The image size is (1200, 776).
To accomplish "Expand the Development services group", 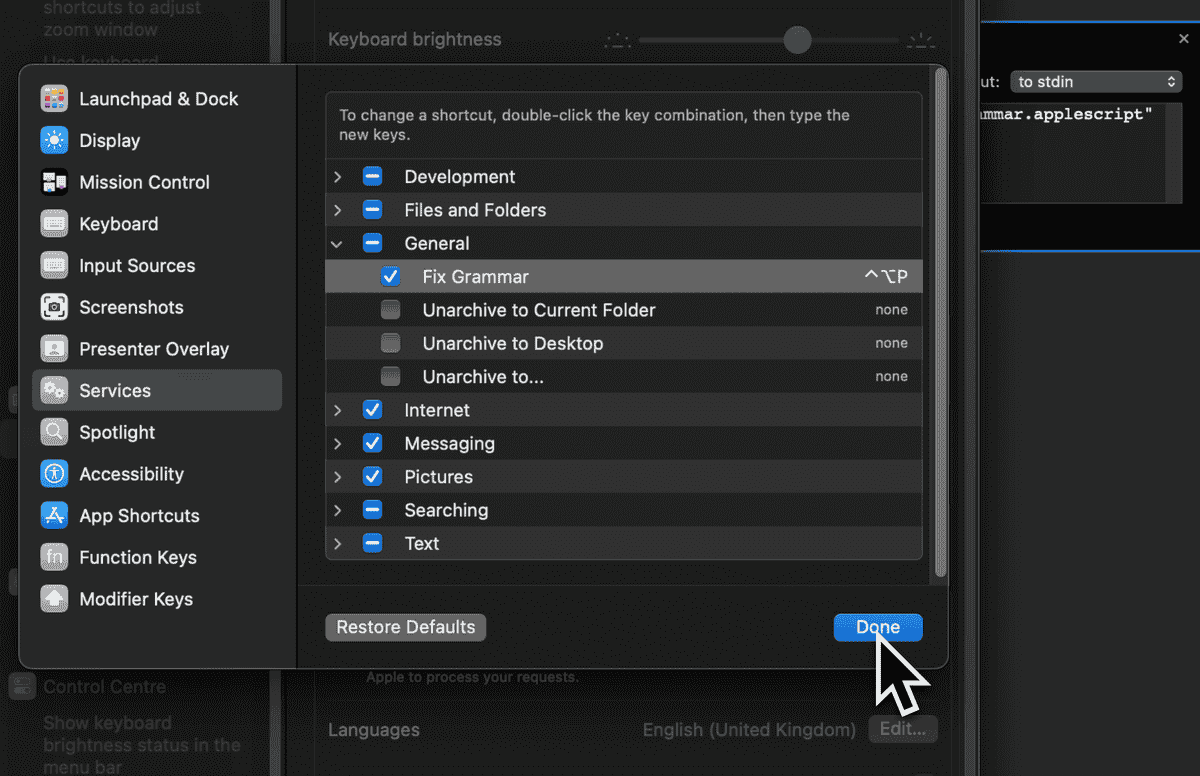I will point(338,176).
